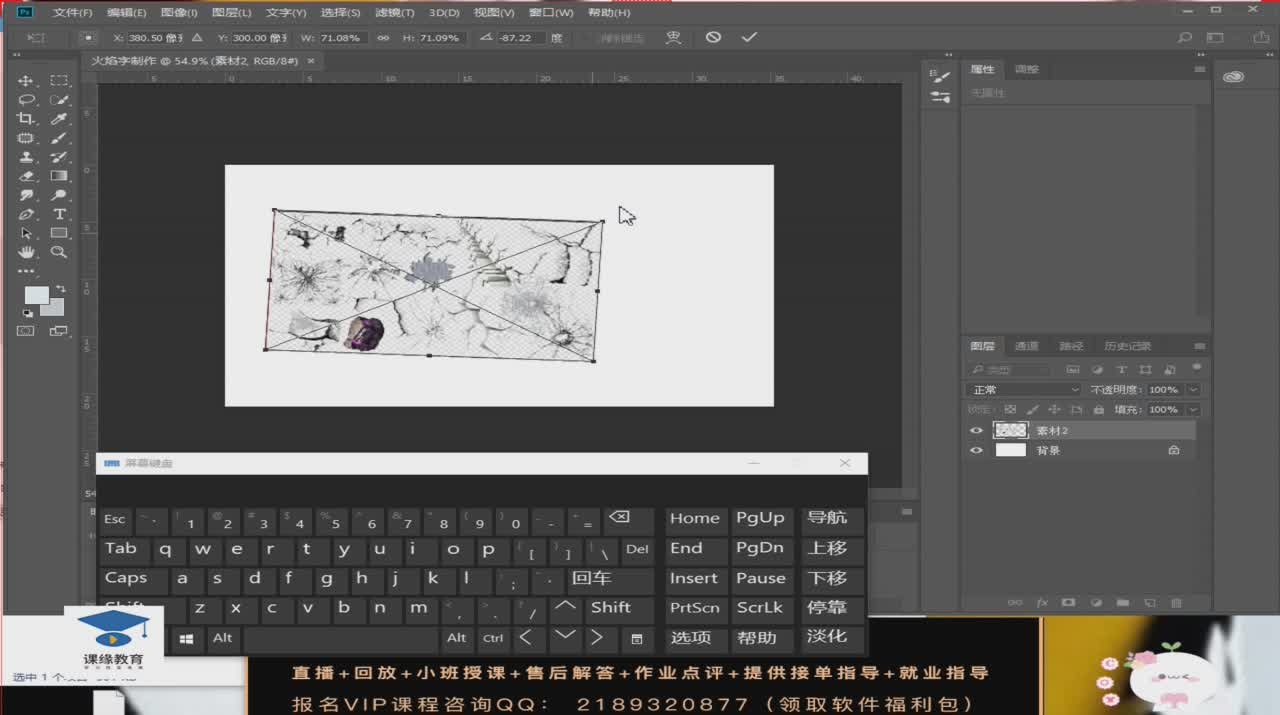Select the Rectangular Marquee tool
Image resolution: width=1280 pixels, height=715 pixels.
click(x=59, y=80)
